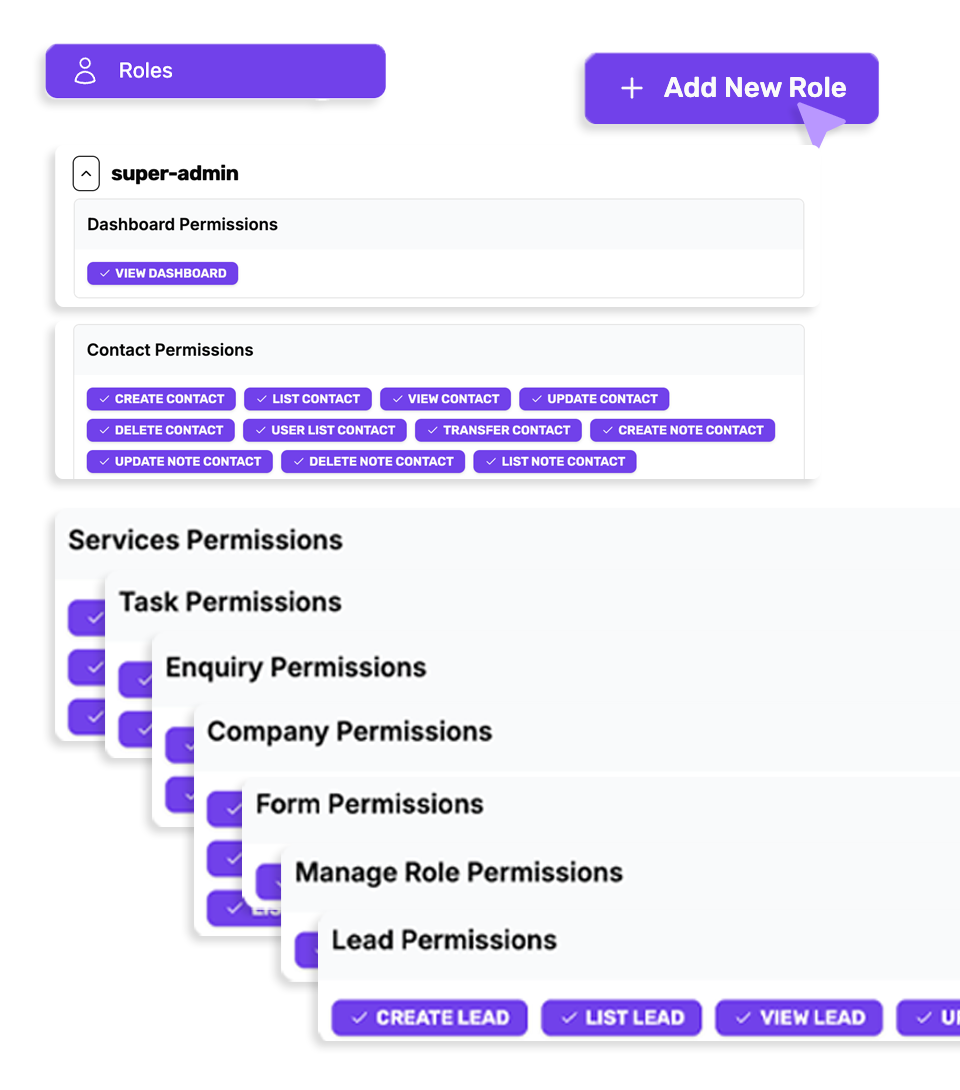
Task: Collapse the super-admin role section
Action: (x=87, y=174)
